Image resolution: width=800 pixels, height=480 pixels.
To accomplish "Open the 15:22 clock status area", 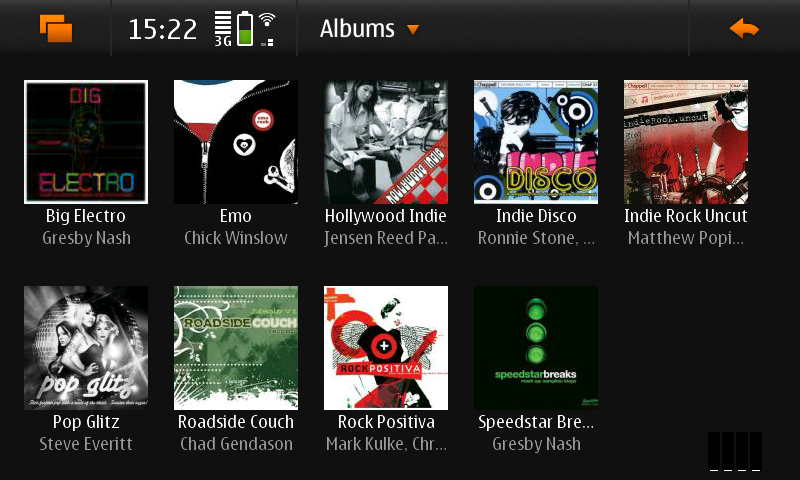I will coord(162,29).
